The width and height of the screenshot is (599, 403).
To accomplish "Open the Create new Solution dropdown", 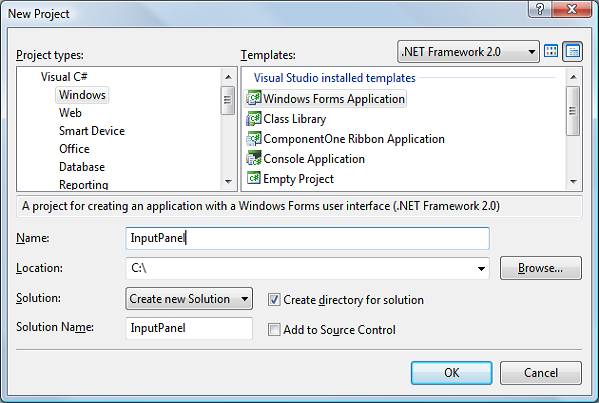I will (189, 299).
